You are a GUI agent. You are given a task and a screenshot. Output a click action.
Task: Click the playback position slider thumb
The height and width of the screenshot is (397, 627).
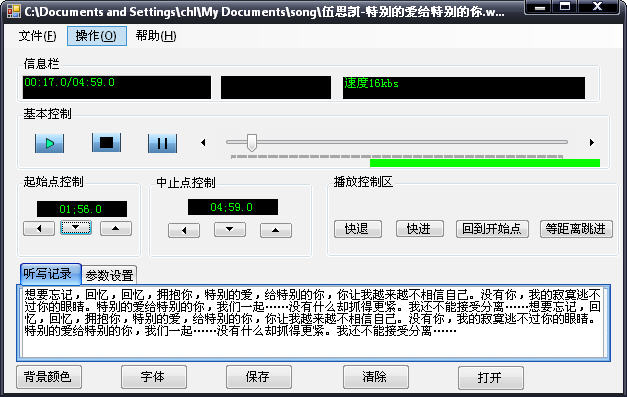coord(252,142)
